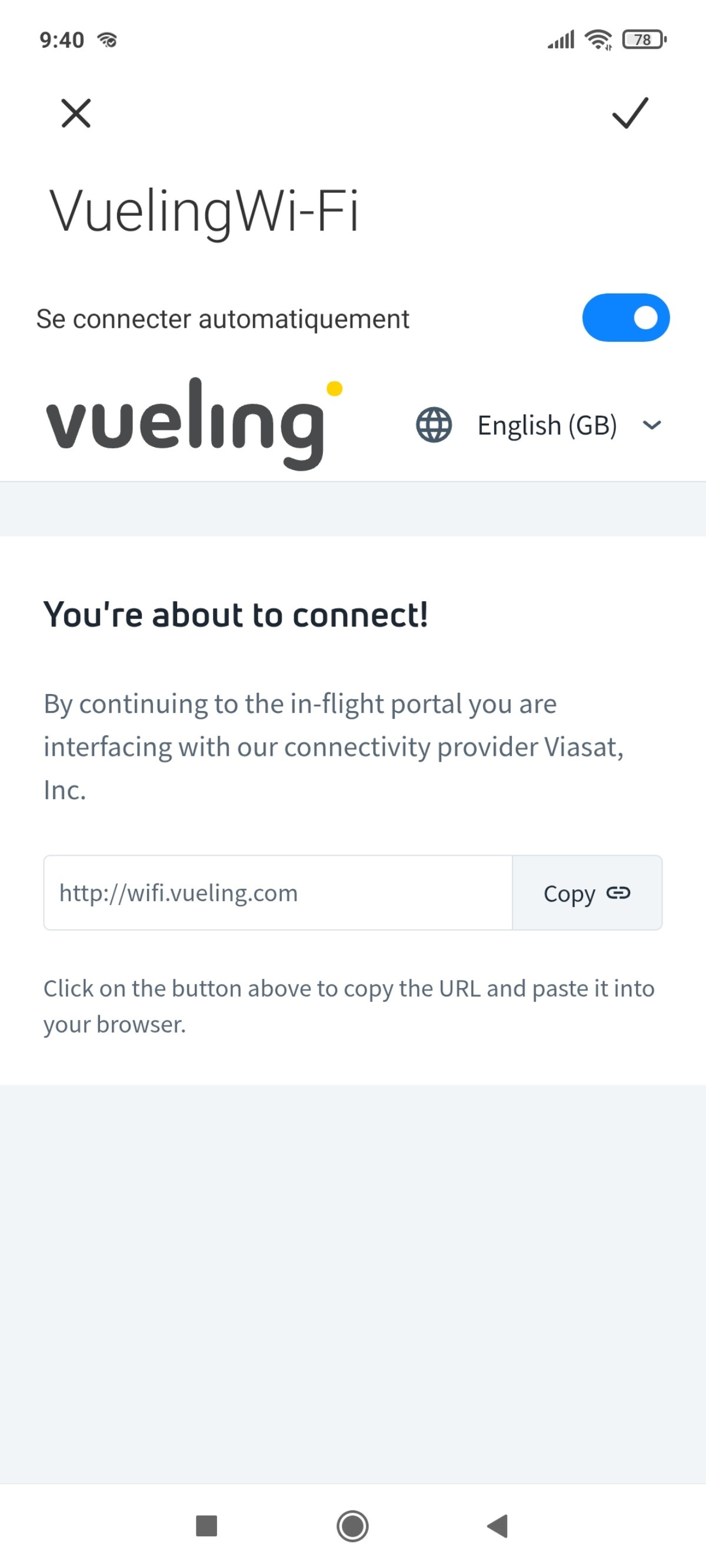Viewport: 706px width, 1568px height.
Task: Close the VuelingWi-Fi screen with the X
Action: [76, 113]
